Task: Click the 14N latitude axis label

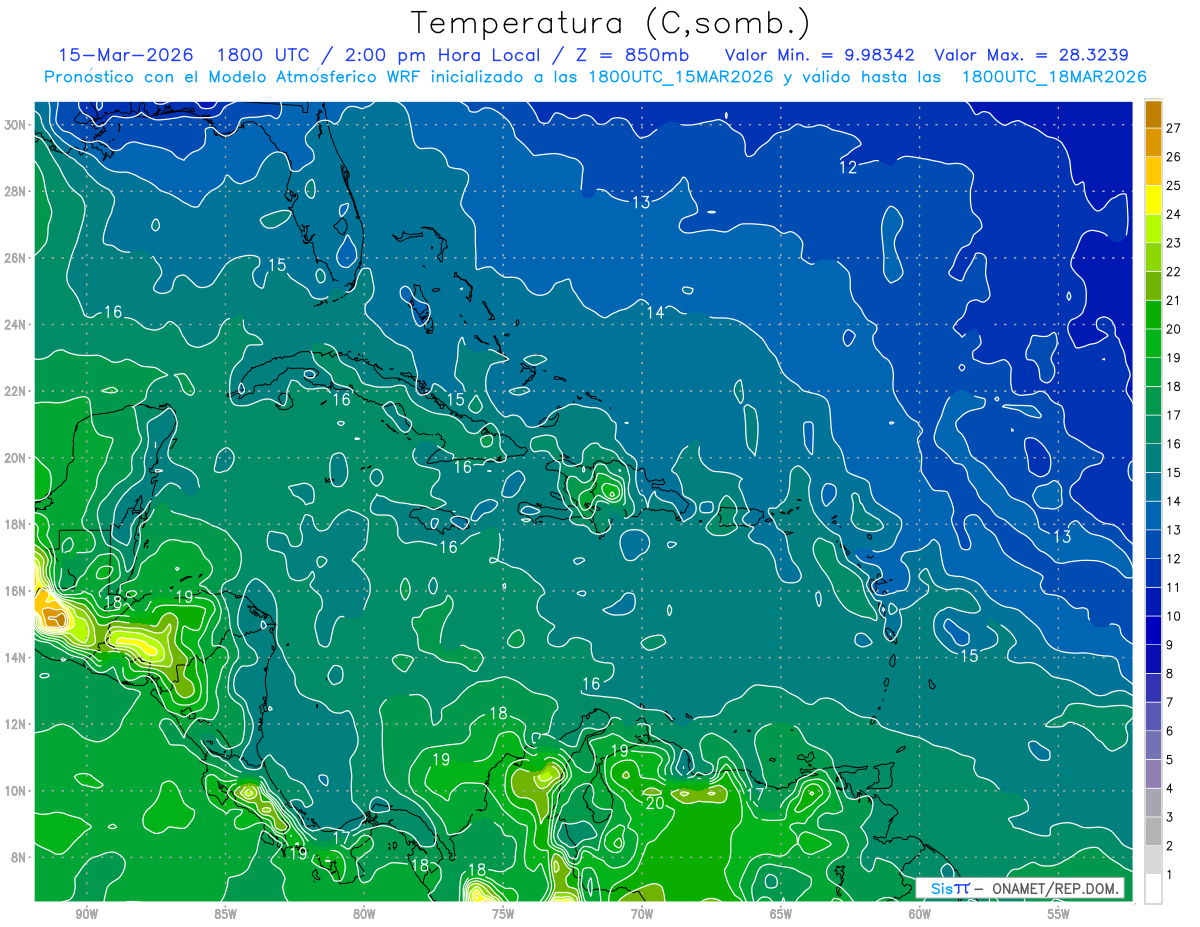Action: pyautogui.click(x=16, y=657)
